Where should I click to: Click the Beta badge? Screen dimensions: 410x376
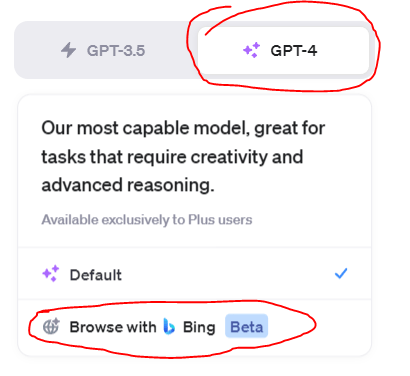[x=247, y=326]
